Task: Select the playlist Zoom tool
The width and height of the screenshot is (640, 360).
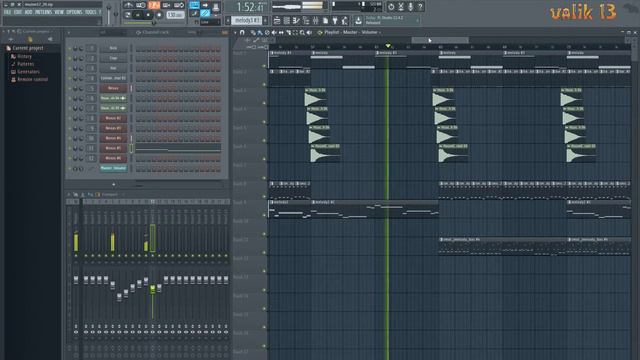Action: [x=302, y=32]
